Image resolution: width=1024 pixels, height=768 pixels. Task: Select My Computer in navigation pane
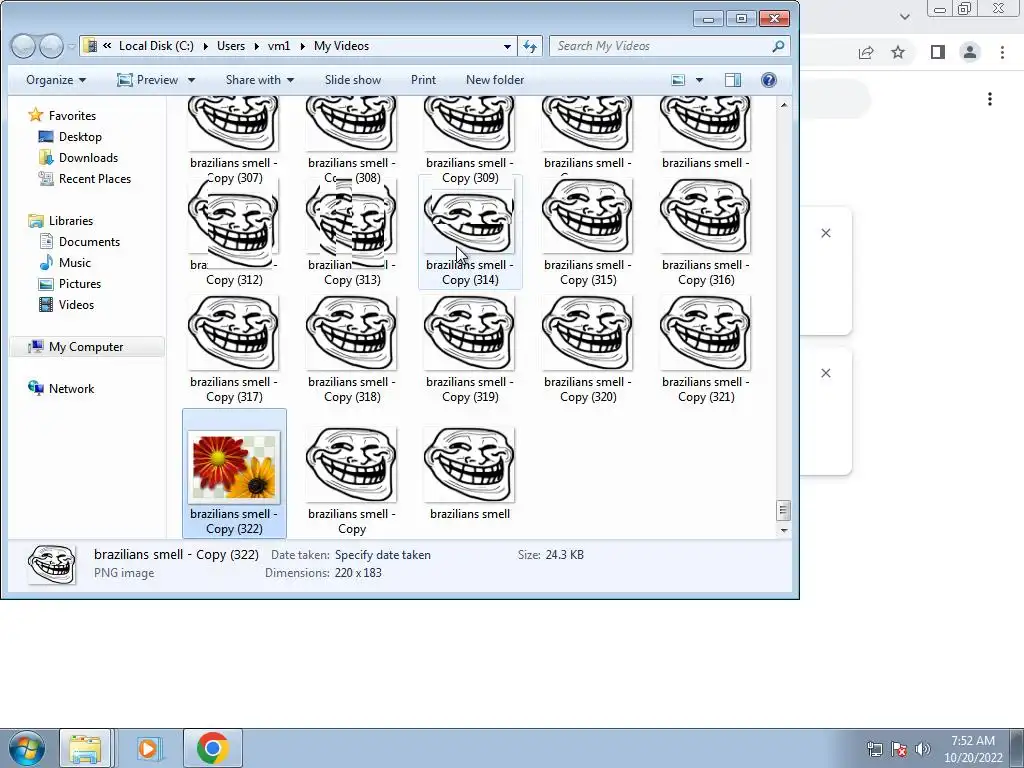coord(86,347)
